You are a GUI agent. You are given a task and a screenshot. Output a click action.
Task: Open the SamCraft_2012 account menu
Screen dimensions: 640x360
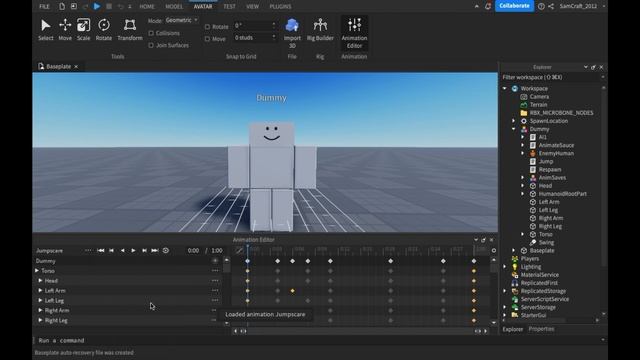coord(582,6)
